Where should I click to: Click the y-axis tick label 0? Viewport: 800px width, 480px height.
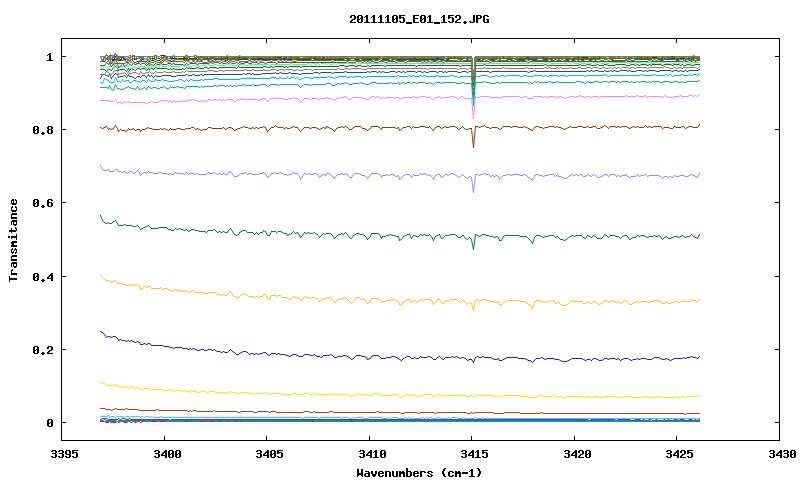49,423
